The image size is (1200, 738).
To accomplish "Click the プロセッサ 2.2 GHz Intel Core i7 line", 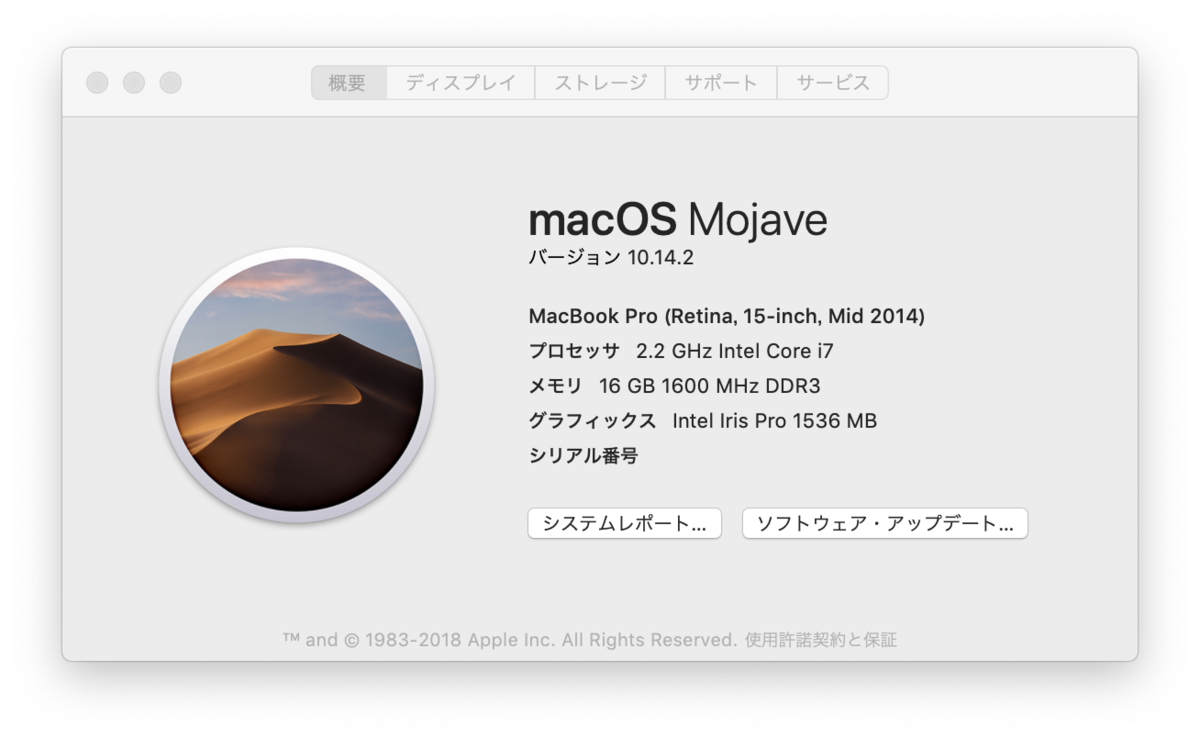I will tap(681, 352).
